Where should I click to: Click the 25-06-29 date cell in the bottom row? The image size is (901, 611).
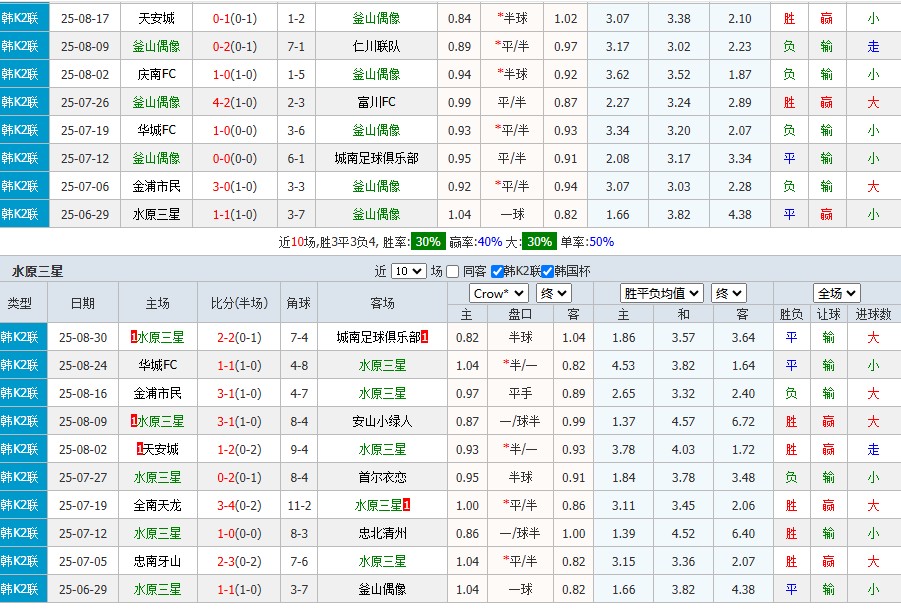(x=84, y=589)
